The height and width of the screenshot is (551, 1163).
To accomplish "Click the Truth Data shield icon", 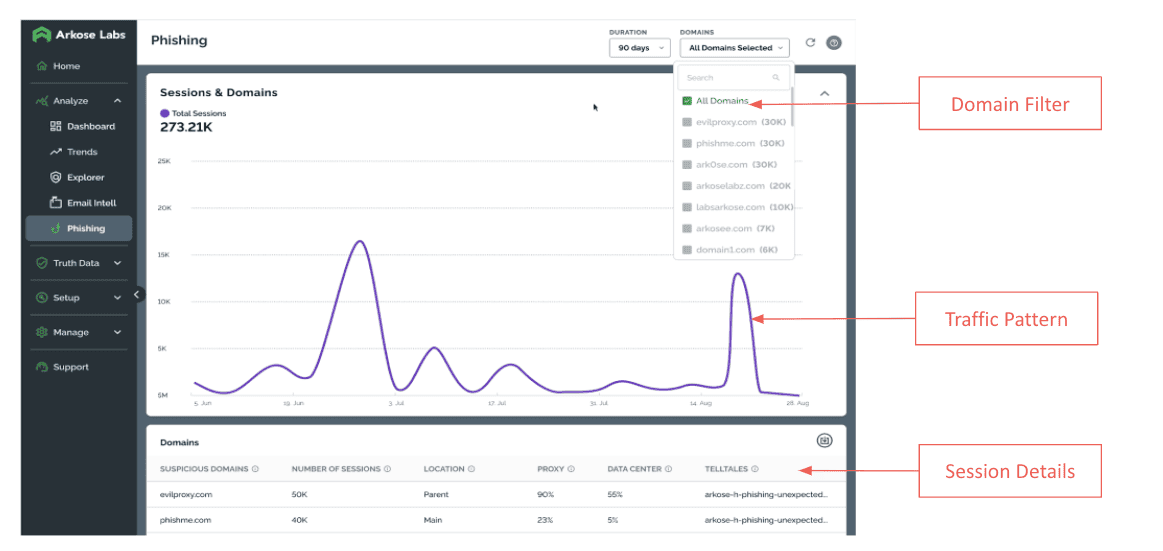I will coord(42,263).
